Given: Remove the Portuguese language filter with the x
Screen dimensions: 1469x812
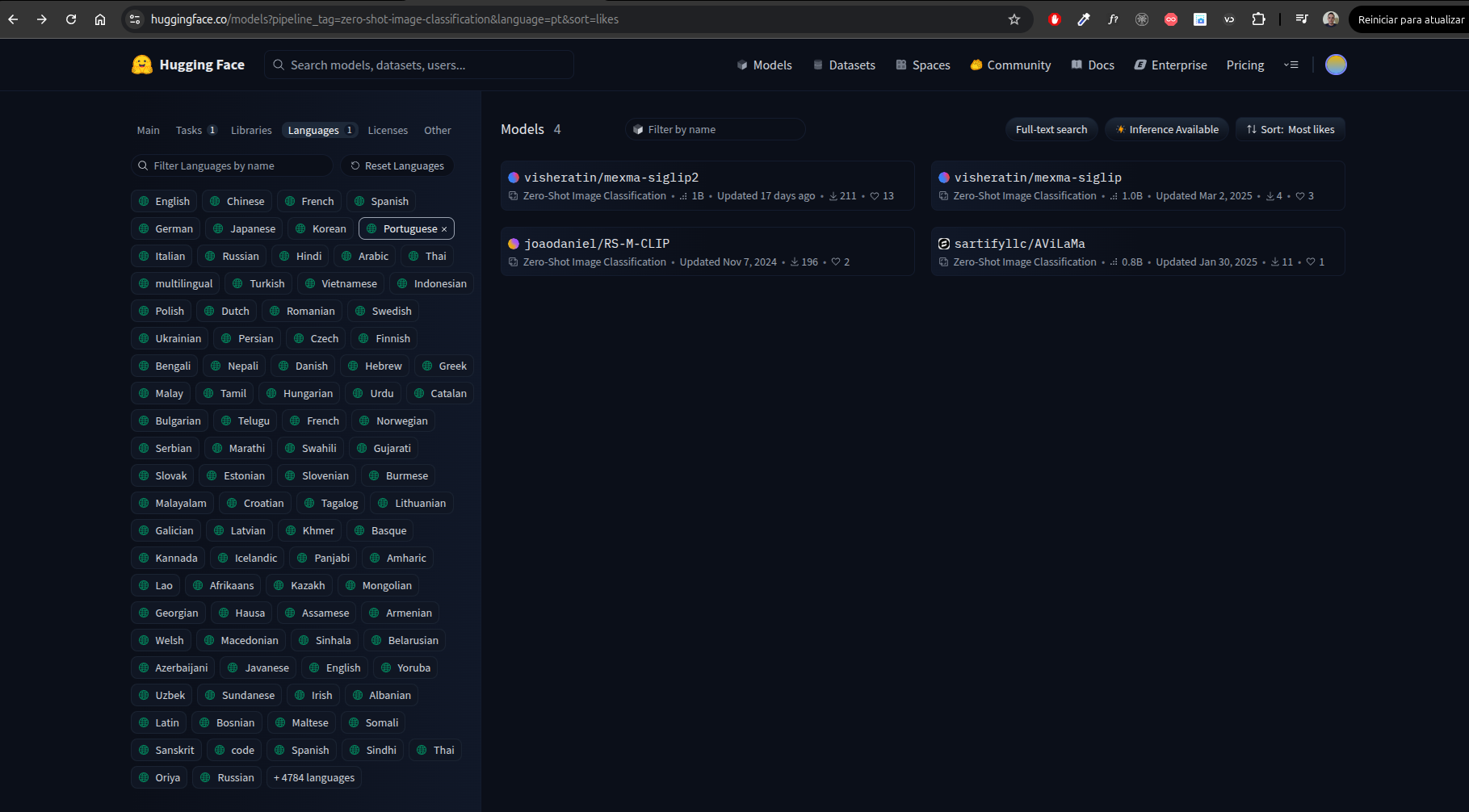Looking at the screenshot, I should pyautogui.click(x=444, y=229).
